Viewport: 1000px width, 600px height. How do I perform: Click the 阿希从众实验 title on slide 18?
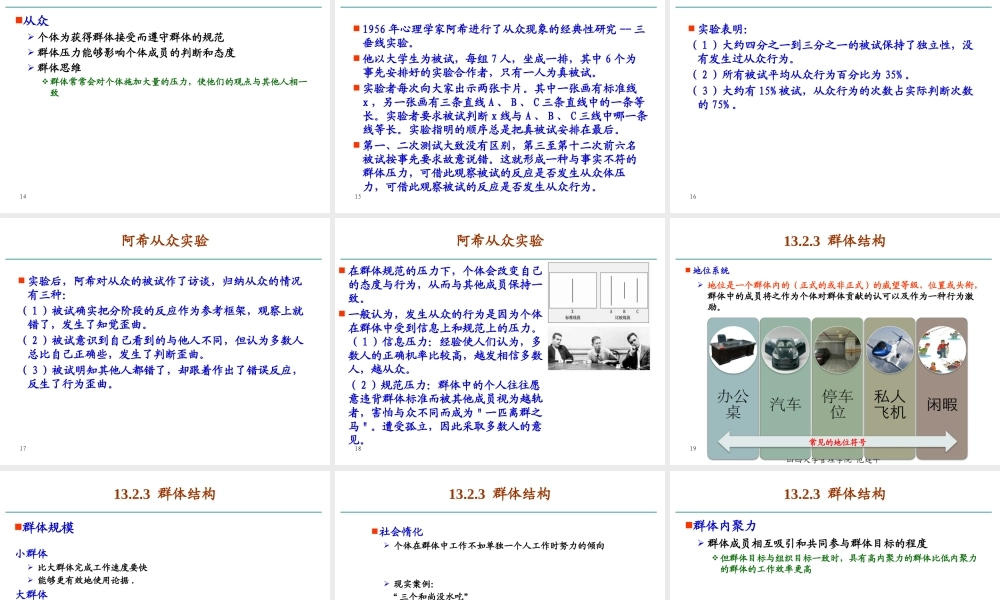click(500, 240)
